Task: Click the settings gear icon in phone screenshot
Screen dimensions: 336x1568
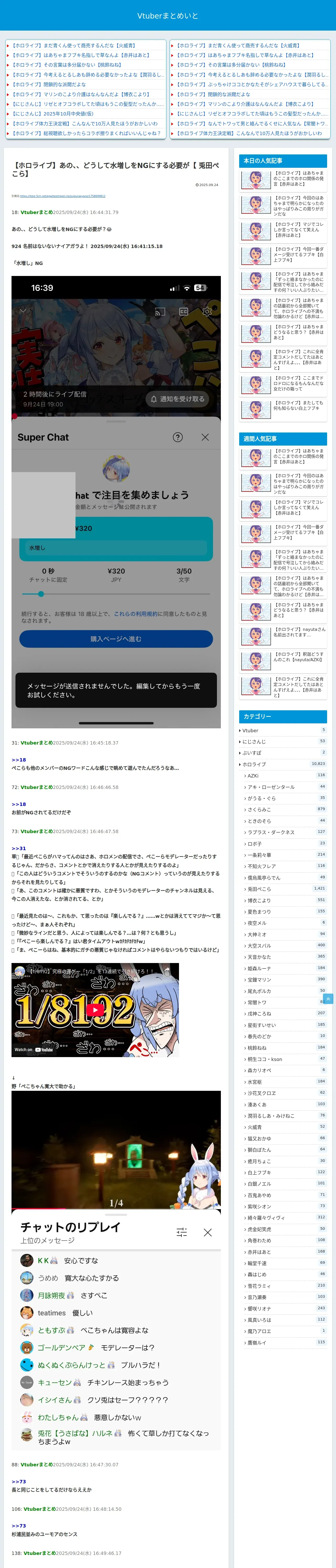Action: [x=207, y=312]
